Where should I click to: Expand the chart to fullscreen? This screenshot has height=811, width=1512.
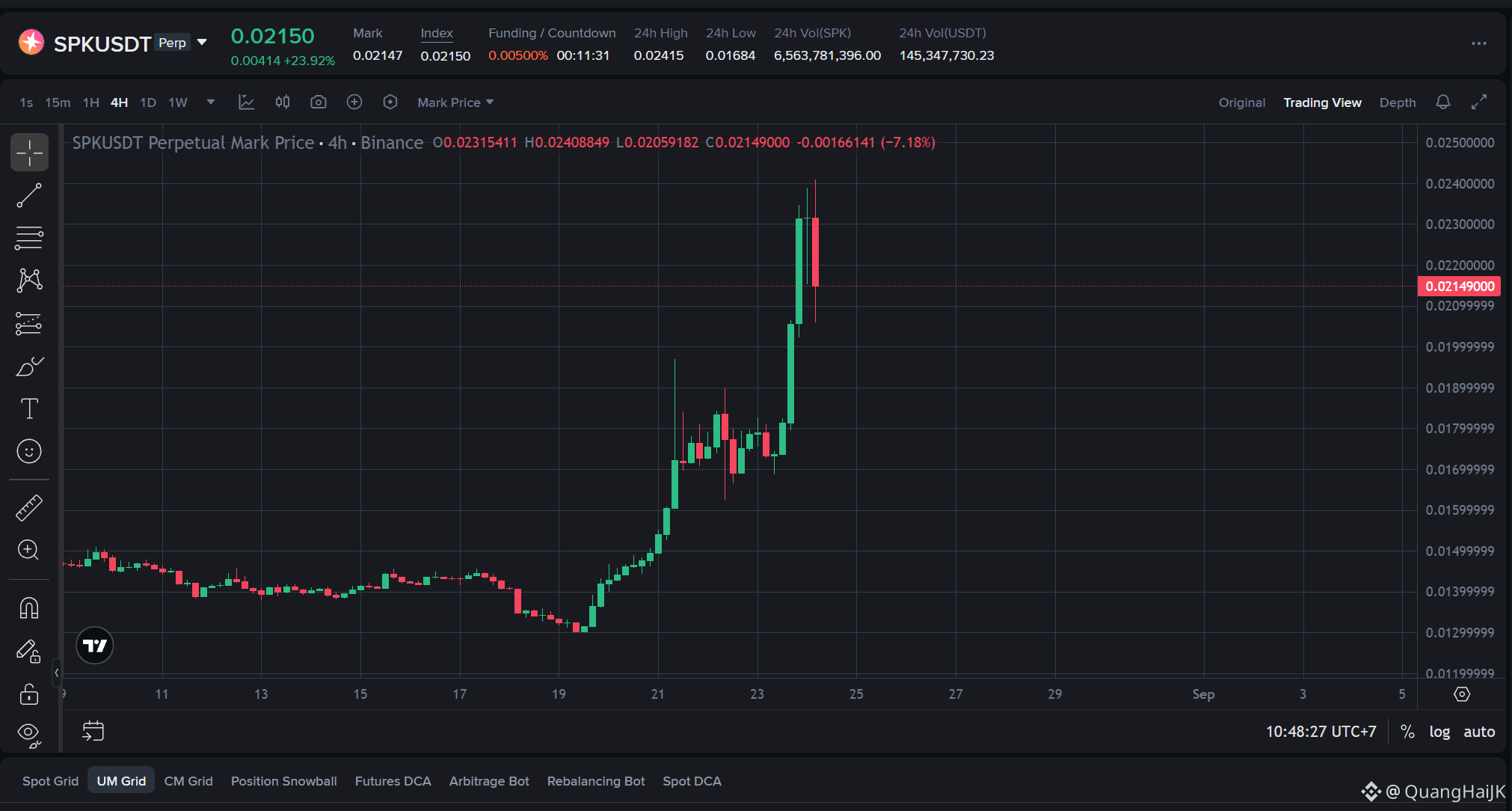coord(1479,102)
